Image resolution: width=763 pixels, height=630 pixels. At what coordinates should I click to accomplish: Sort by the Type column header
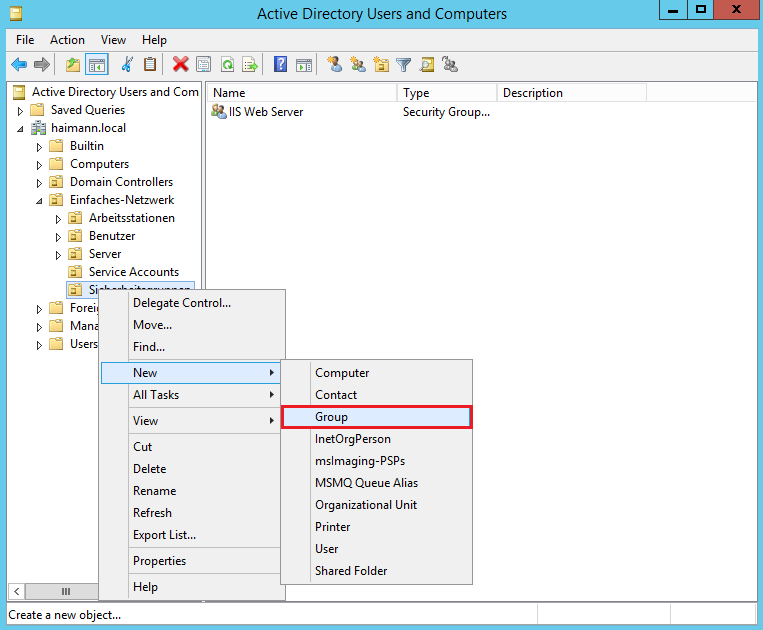[x=447, y=92]
